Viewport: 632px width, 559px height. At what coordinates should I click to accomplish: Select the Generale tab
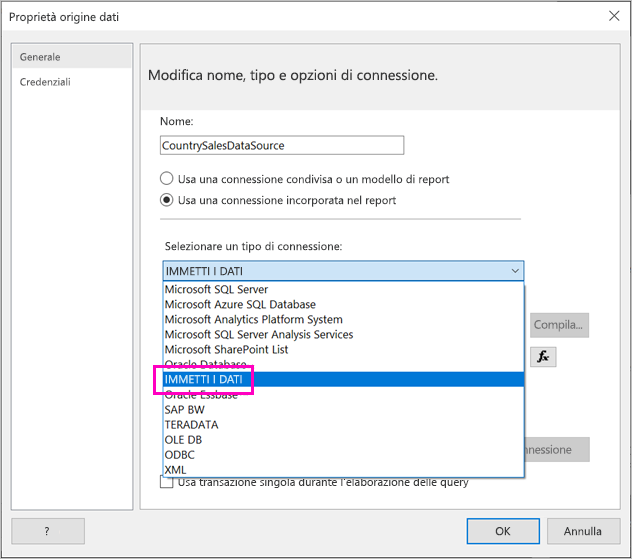coord(72,57)
